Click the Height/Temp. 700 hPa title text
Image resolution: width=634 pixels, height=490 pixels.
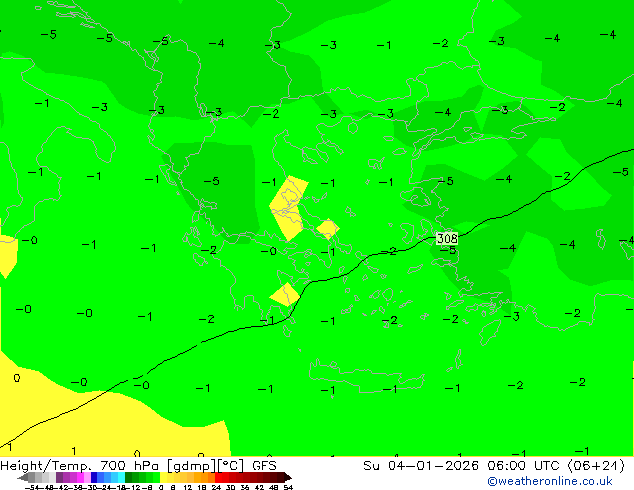tap(81, 466)
